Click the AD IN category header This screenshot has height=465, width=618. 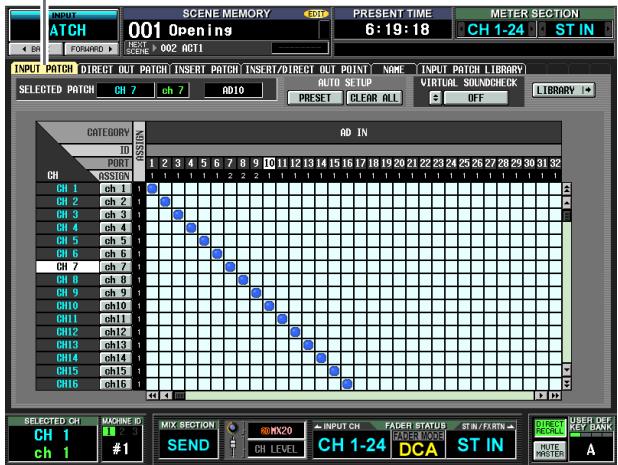(x=354, y=133)
